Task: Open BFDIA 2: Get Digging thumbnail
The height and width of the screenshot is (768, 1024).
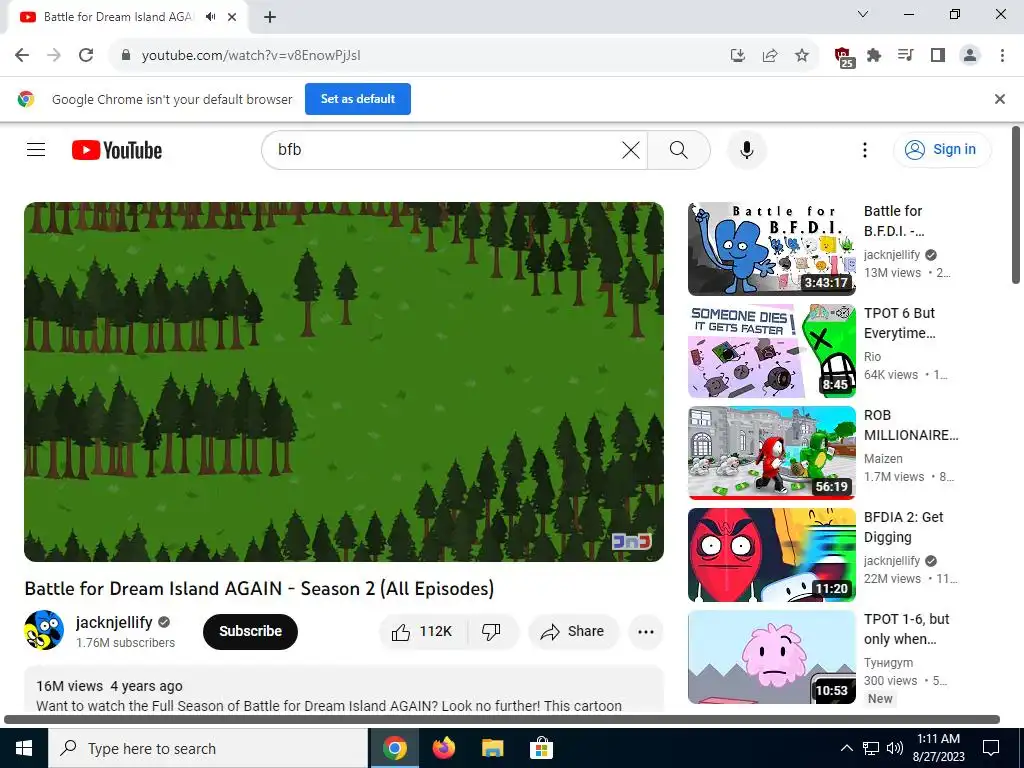Action: (x=771, y=554)
